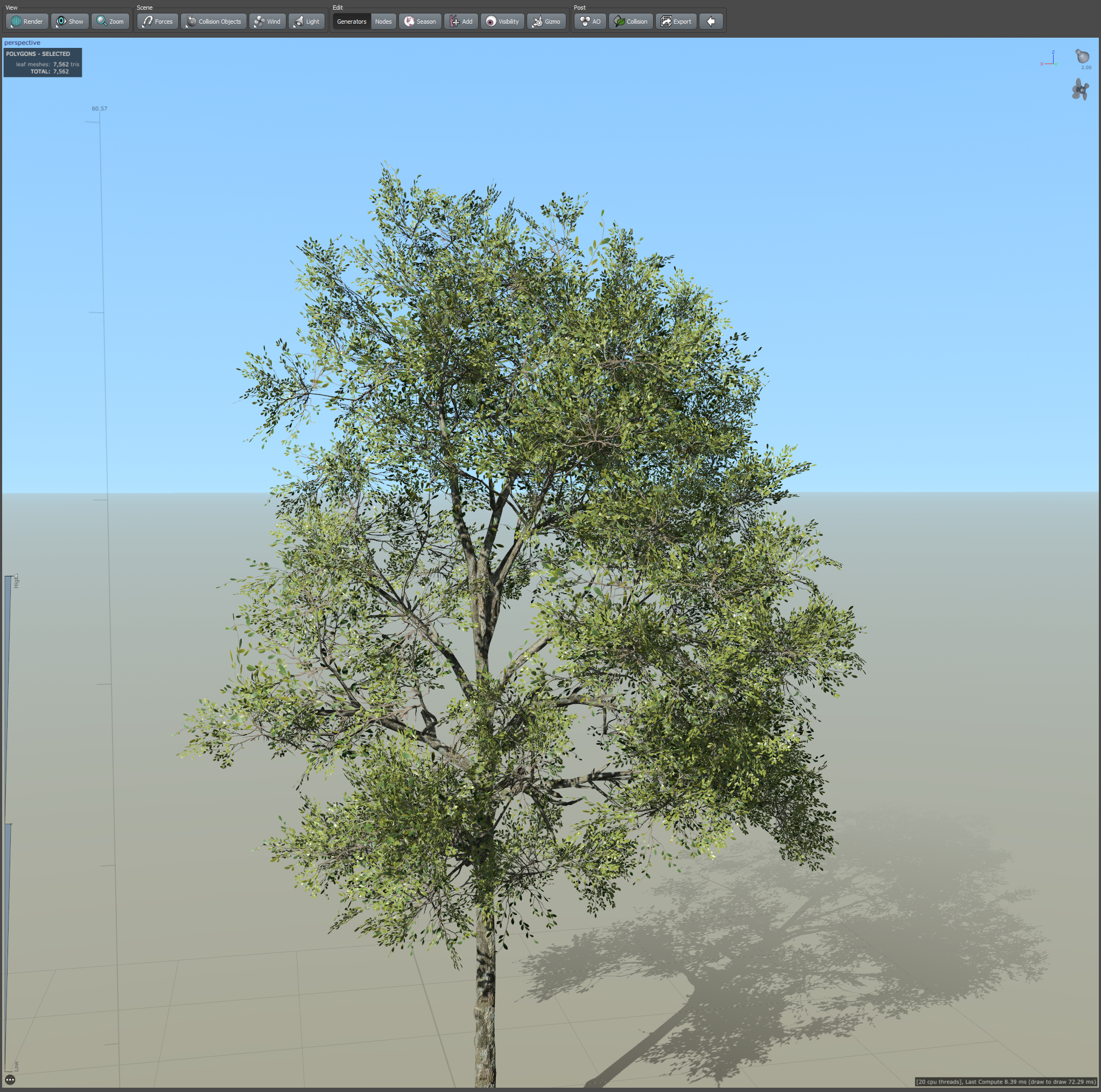Viewport: 1101px width, 1092px height.
Task: Open the Light settings in the toolbar
Action: click(x=306, y=22)
